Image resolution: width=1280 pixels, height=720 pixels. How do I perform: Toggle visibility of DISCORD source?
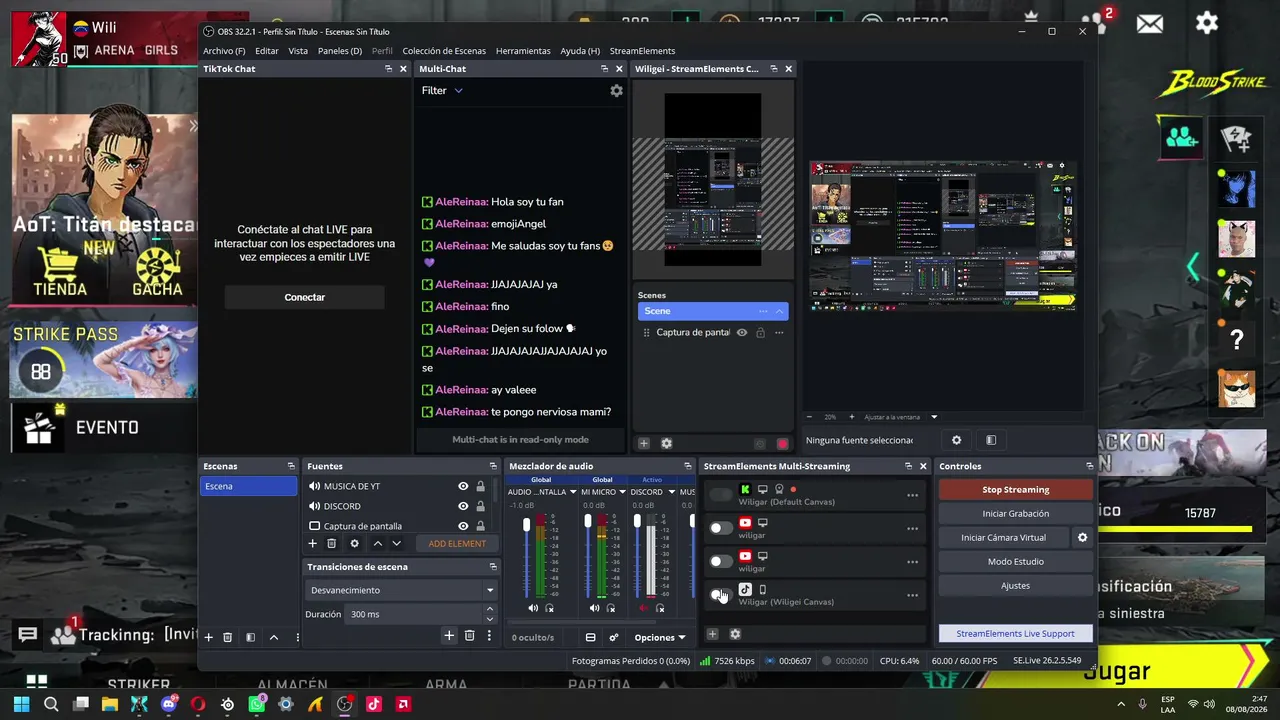[463, 506]
